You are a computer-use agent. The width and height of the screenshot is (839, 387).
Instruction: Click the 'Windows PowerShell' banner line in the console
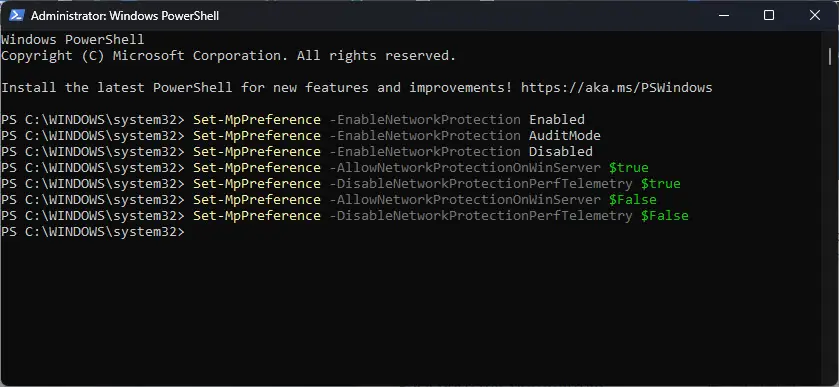coord(73,40)
